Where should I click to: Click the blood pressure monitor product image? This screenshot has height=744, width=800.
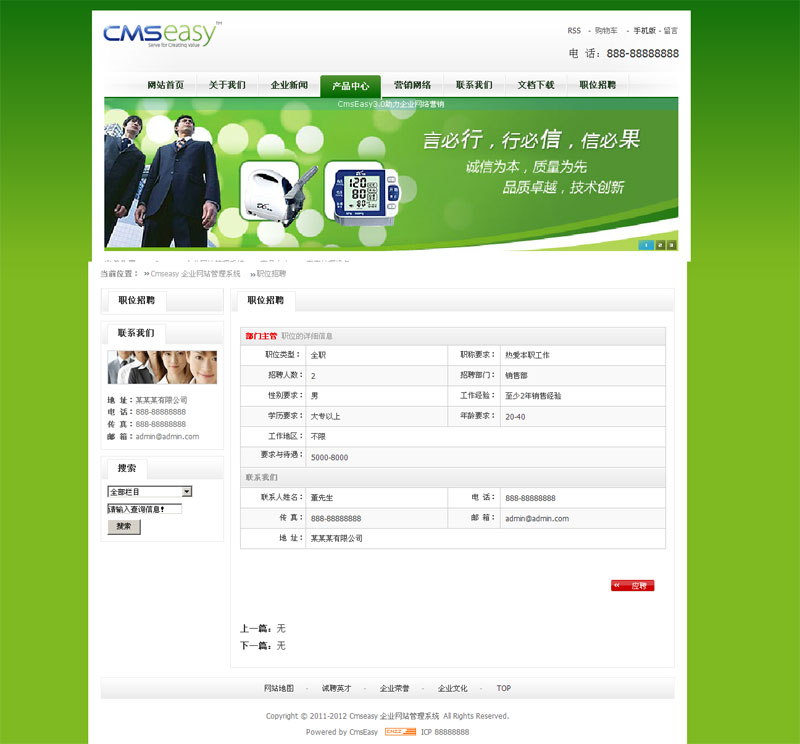tap(353, 192)
